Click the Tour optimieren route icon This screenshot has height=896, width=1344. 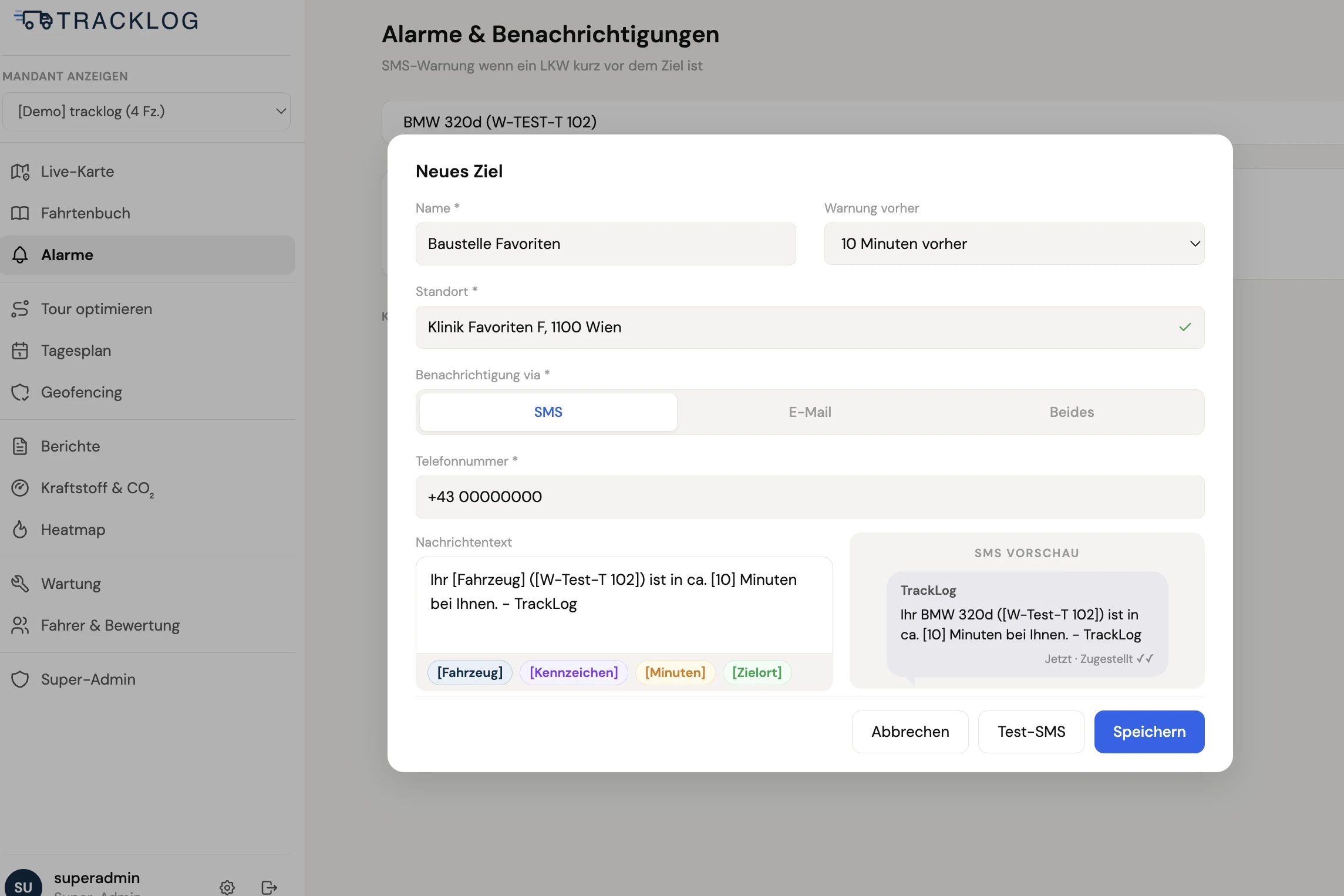point(20,309)
